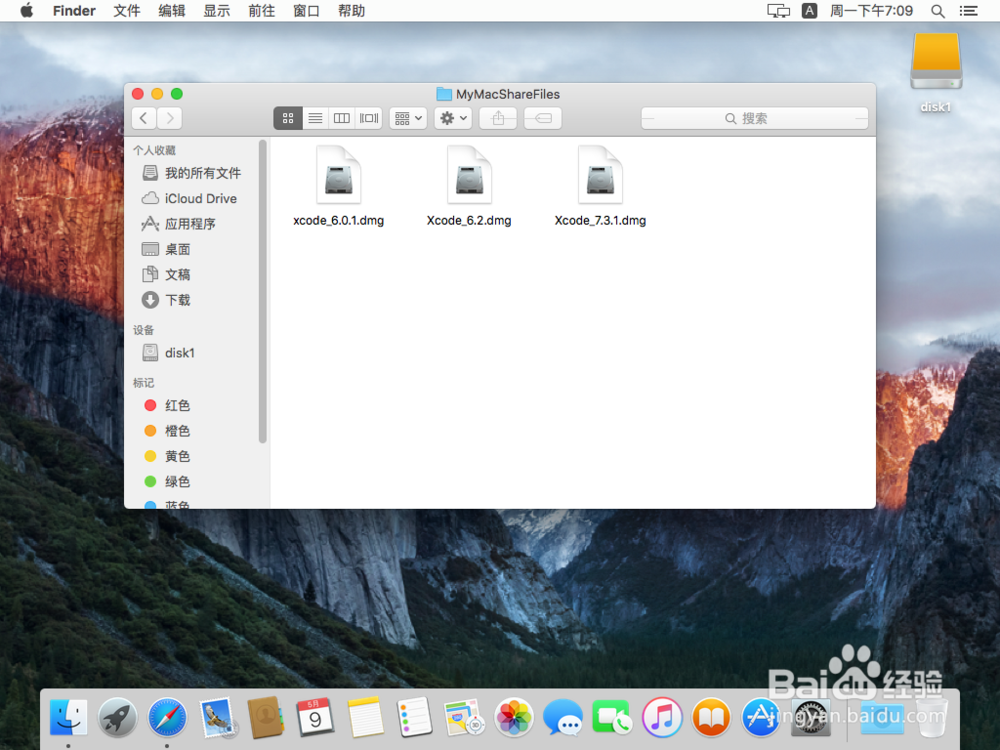The image size is (1000, 750).
Task: Go forward in Finder history
Action: click(x=170, y=118)
